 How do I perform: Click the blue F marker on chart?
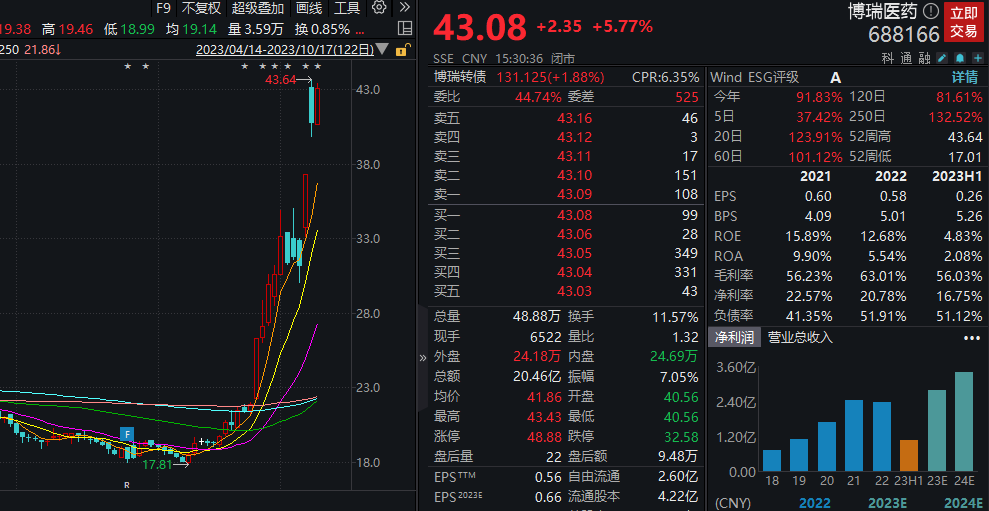(x=127, y=434)
